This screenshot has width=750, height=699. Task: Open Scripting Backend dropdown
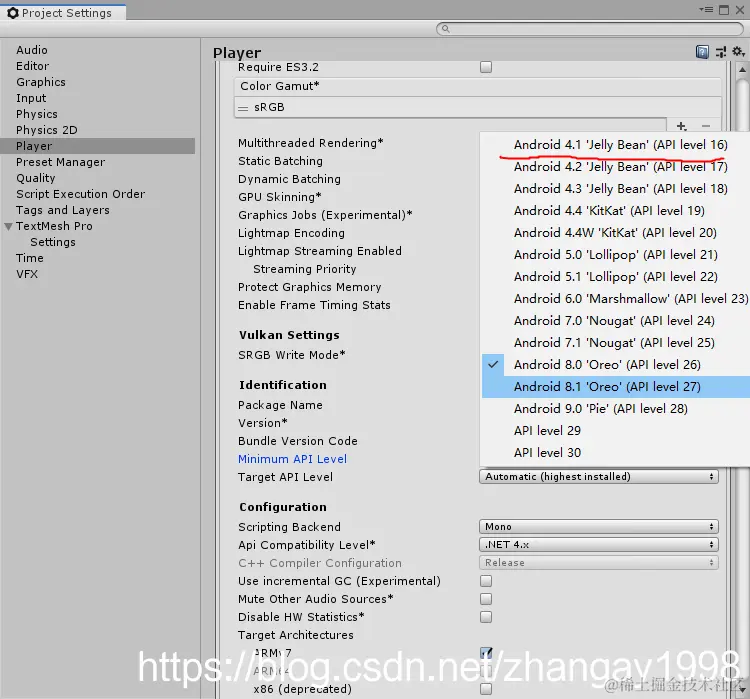[x=599, y=526]
